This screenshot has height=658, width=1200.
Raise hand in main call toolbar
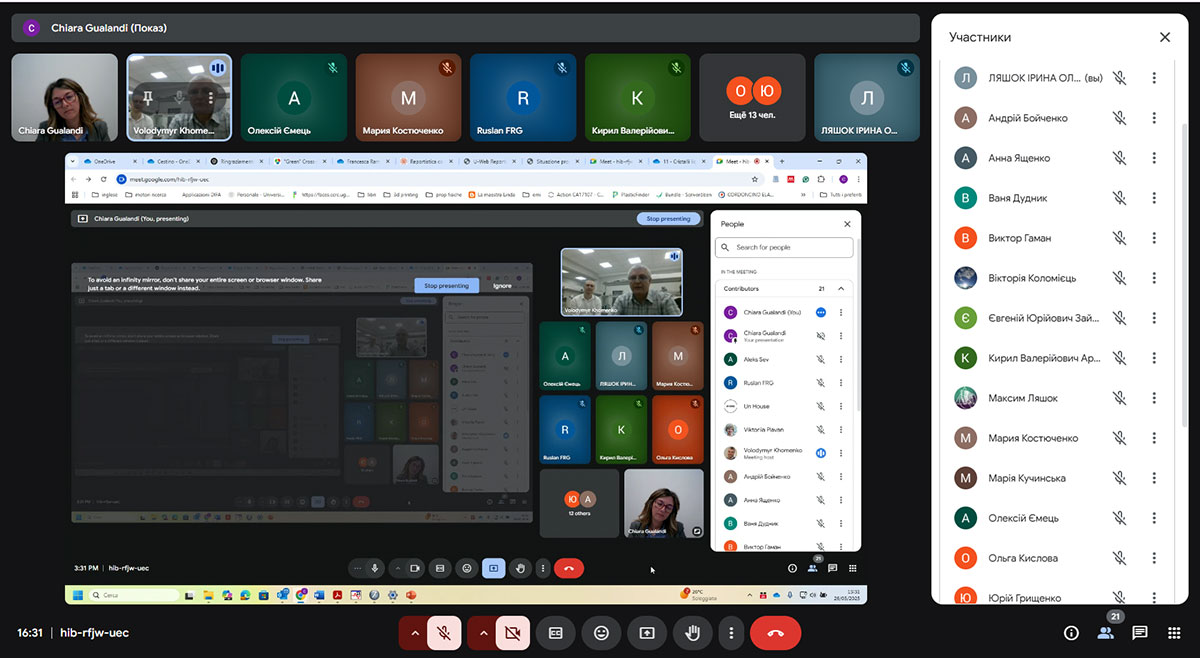[692, 633]
